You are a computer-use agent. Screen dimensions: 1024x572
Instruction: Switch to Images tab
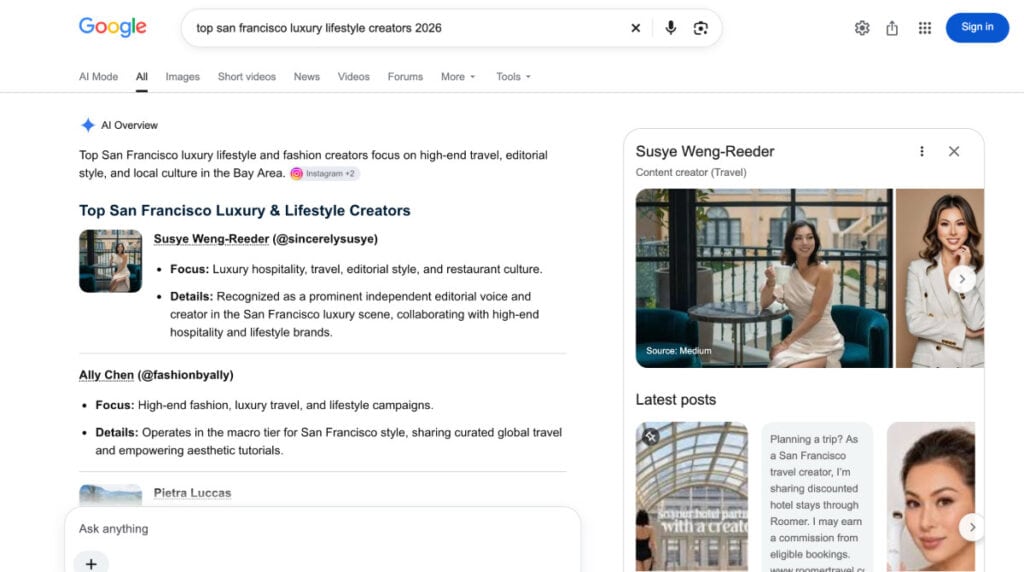click(x=182, y=76)
